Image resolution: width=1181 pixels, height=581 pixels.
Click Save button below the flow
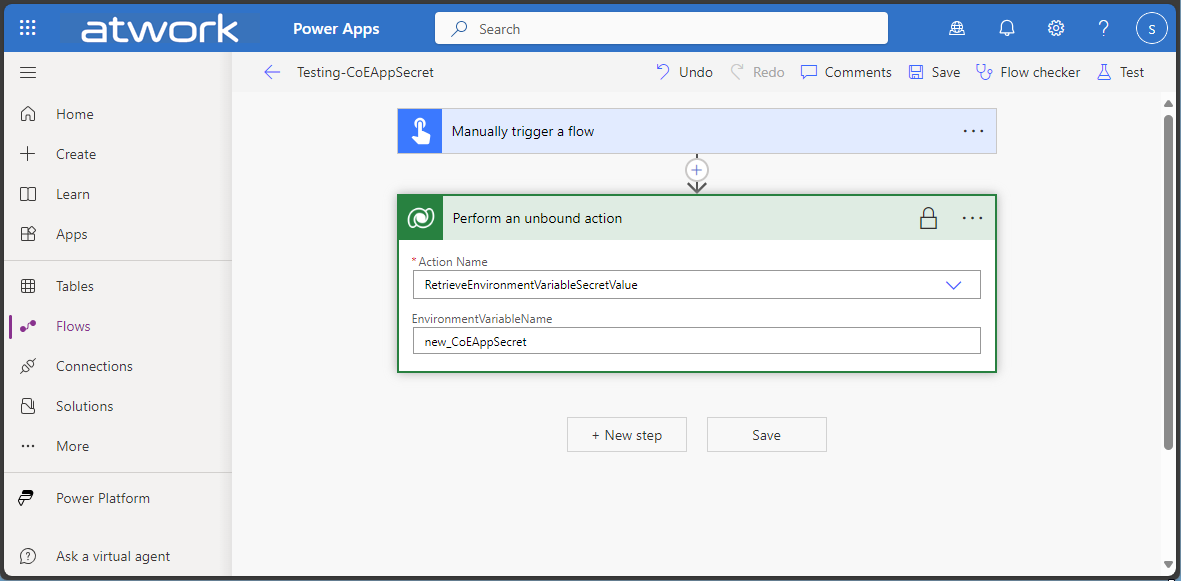(x=766, y=435)
